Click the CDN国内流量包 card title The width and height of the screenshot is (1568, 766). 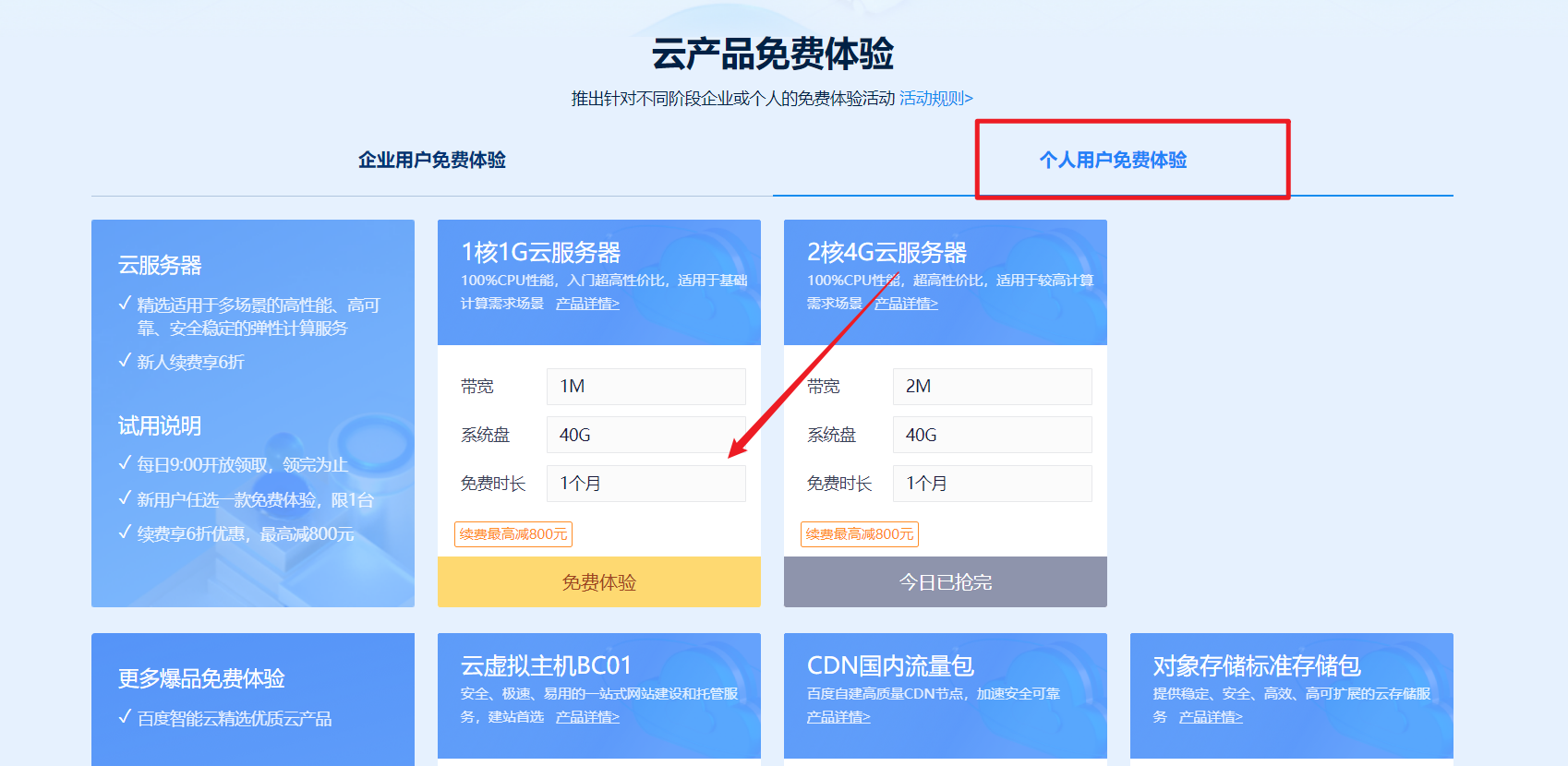[x=891, y=665]
